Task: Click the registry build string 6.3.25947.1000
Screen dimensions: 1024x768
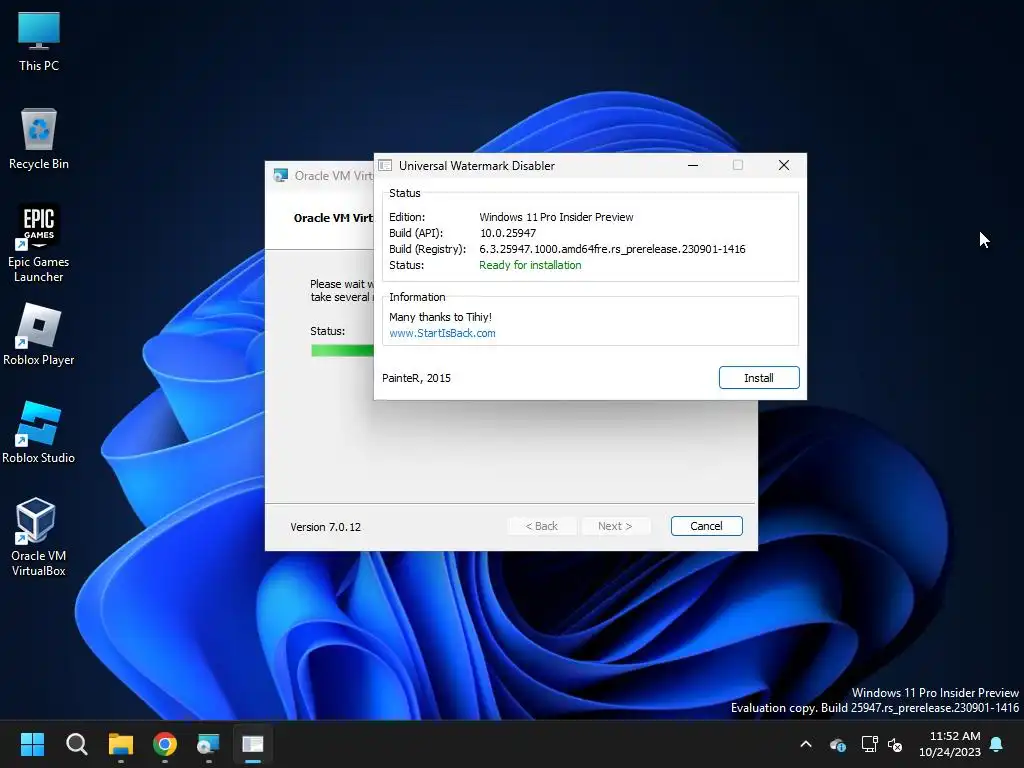Action: 613,249
